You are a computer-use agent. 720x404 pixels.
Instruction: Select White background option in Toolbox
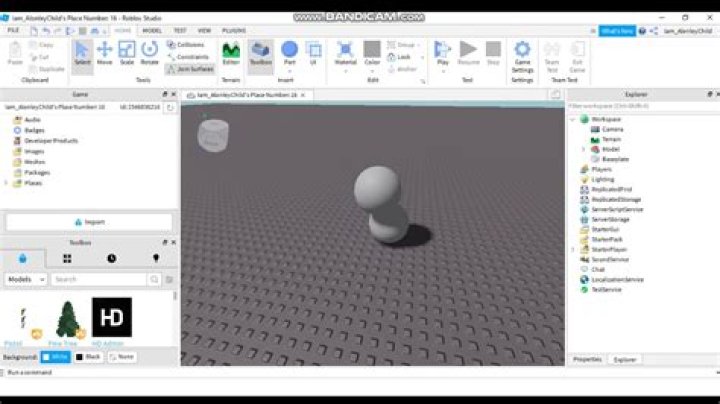coord(57,356)
